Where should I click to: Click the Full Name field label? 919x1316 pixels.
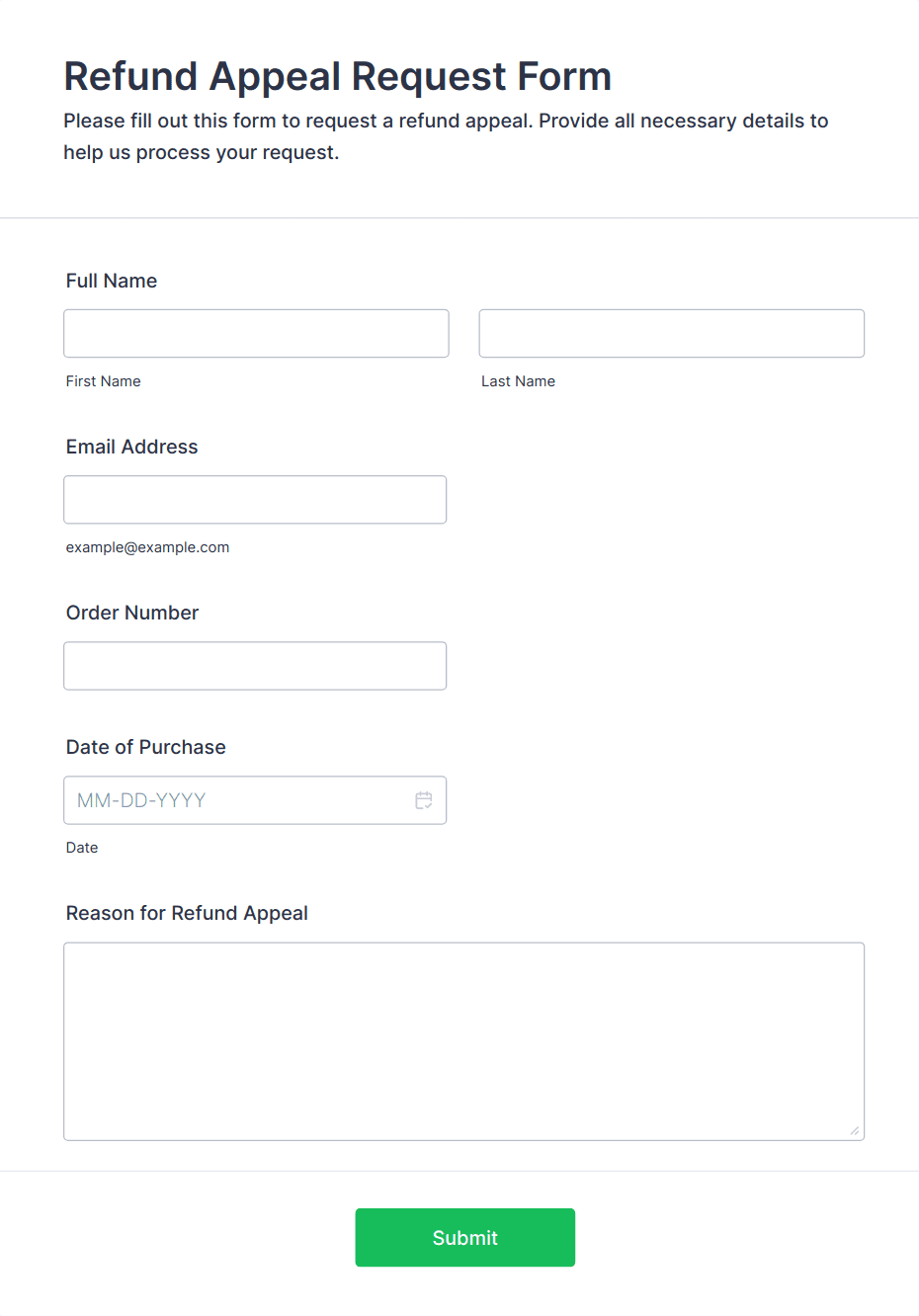click(x=112, y=281)
